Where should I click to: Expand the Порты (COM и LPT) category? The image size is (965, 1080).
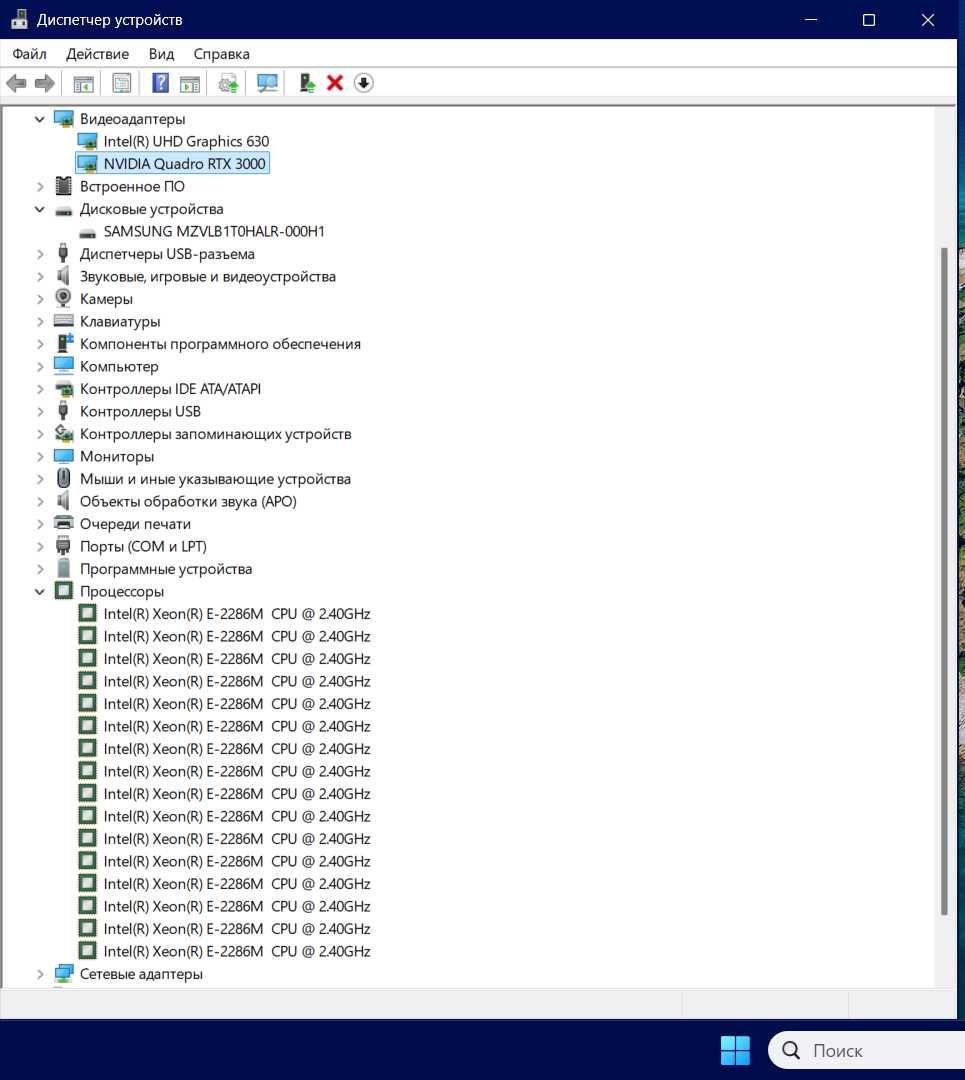pyautogui.click(x=40, y=546)
